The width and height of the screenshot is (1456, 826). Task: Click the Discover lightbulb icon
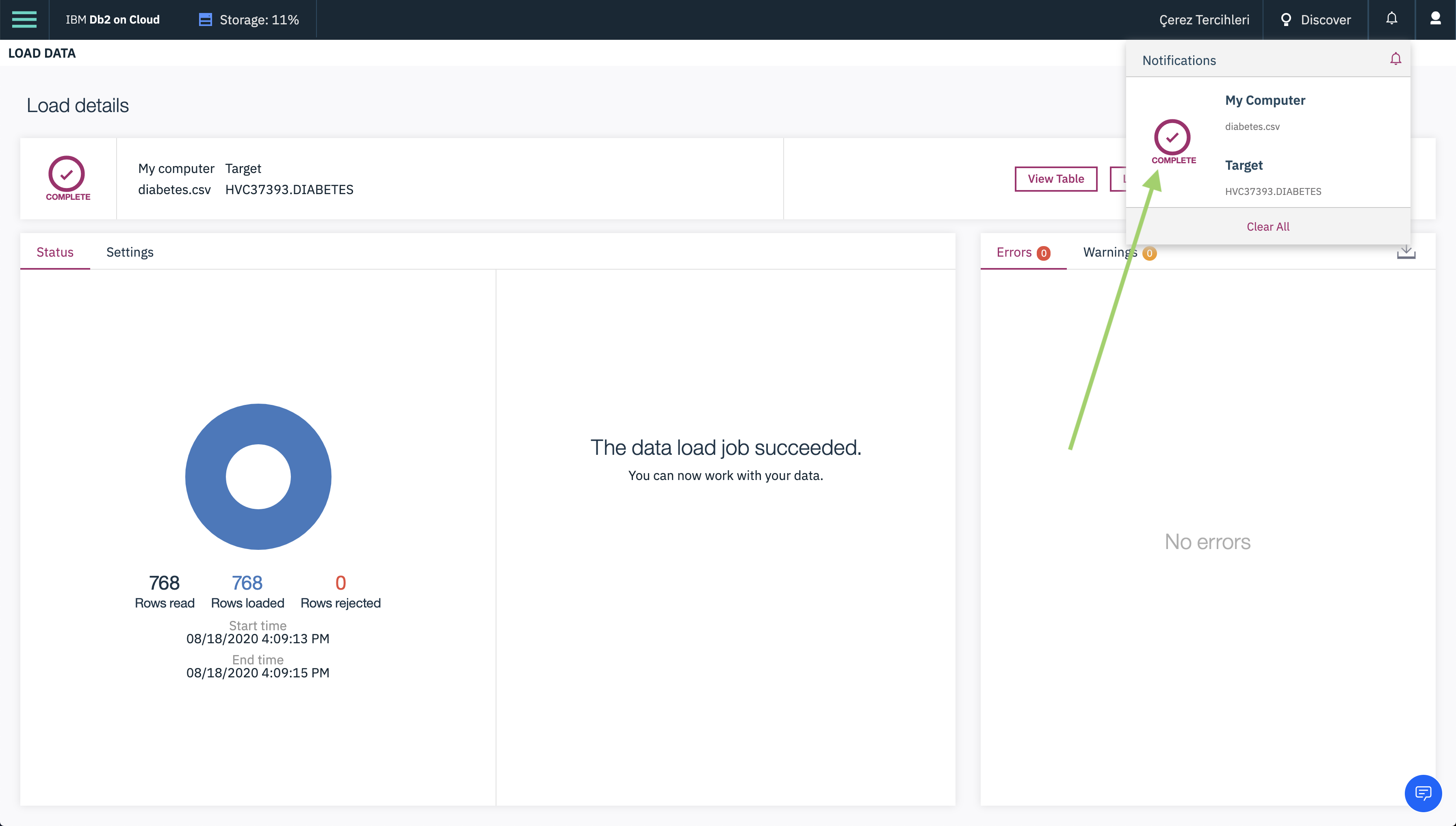[1286, 20]
